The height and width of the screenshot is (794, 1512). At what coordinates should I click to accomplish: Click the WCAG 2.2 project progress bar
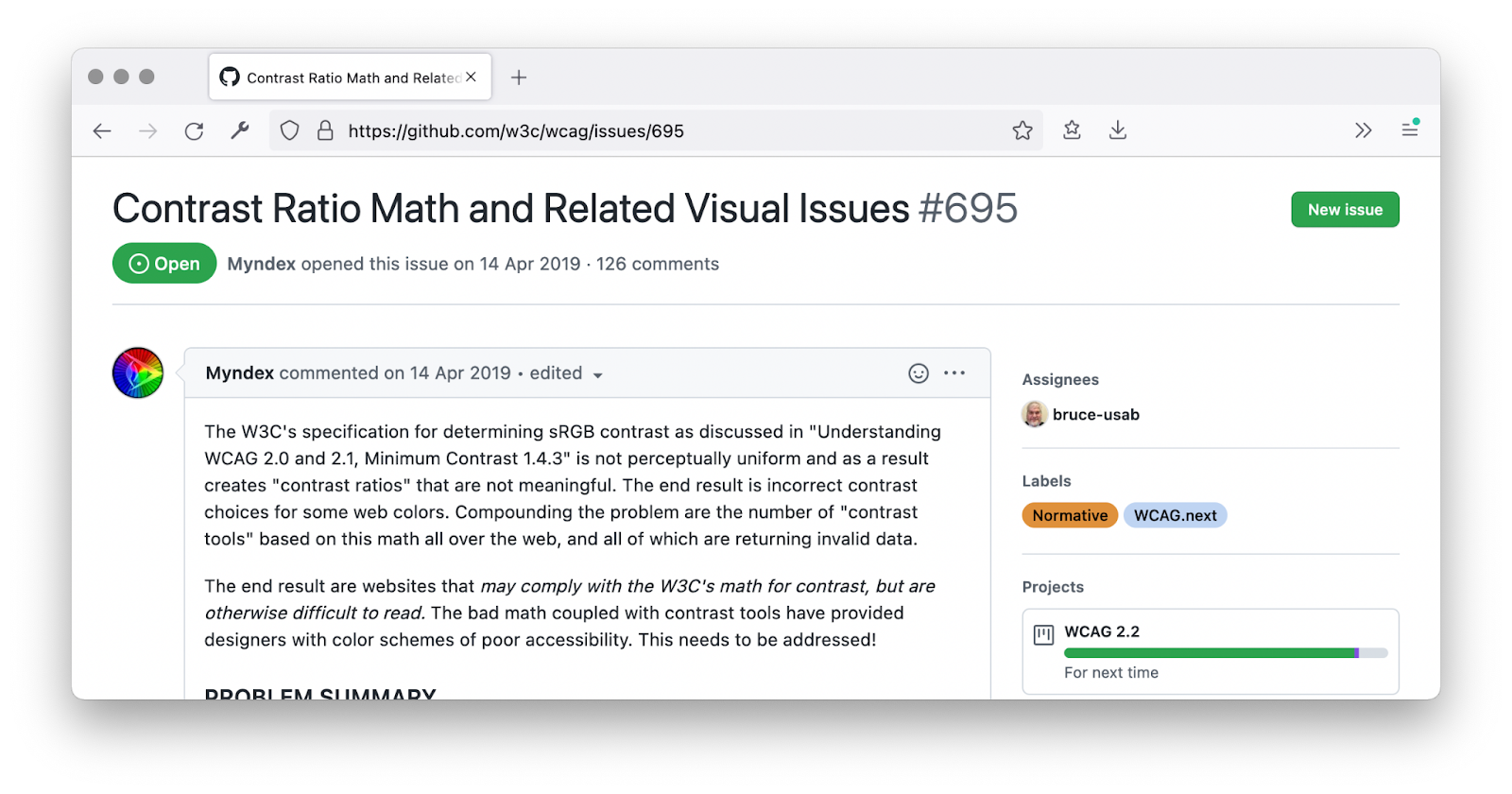pos(1226,653)
